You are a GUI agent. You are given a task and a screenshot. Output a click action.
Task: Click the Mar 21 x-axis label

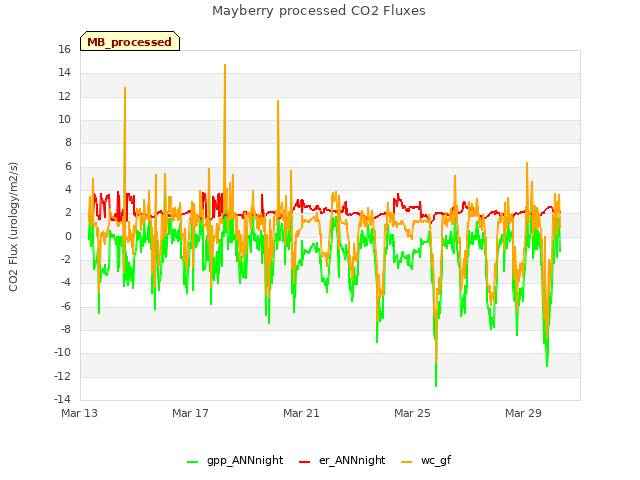click(x=301, y=413)
